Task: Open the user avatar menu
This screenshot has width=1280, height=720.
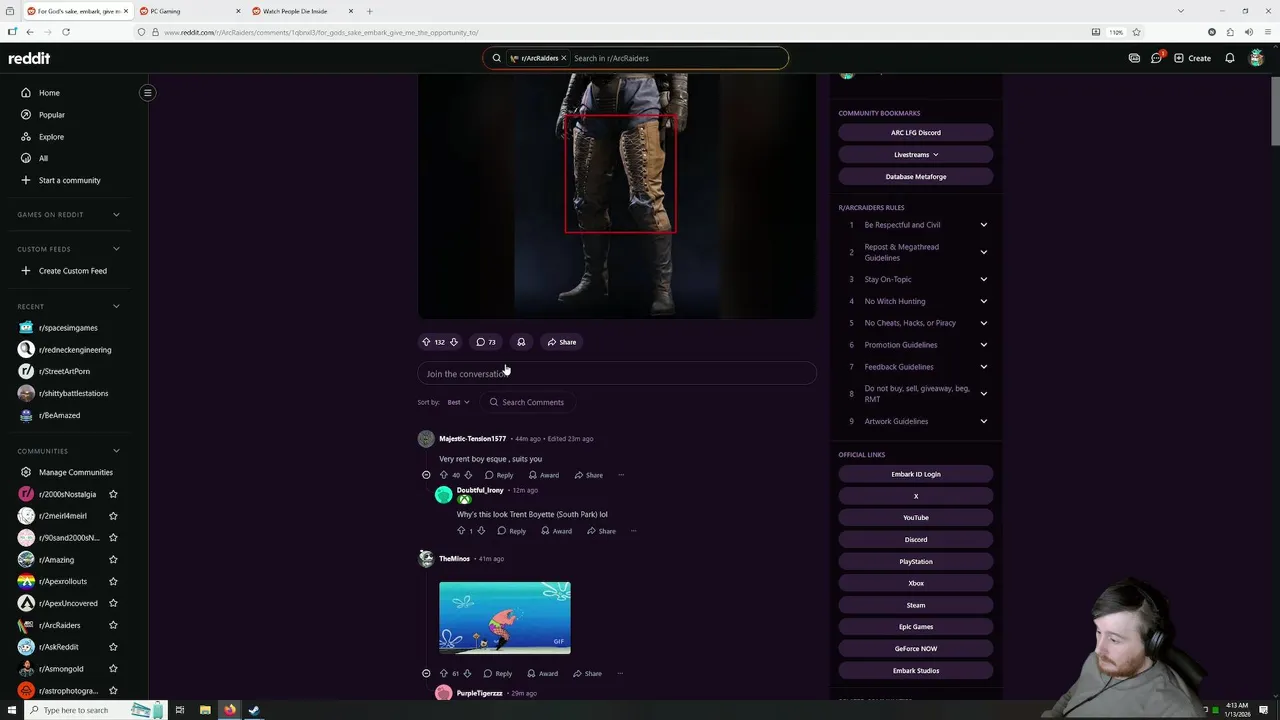Action: tap(1257, 58)
